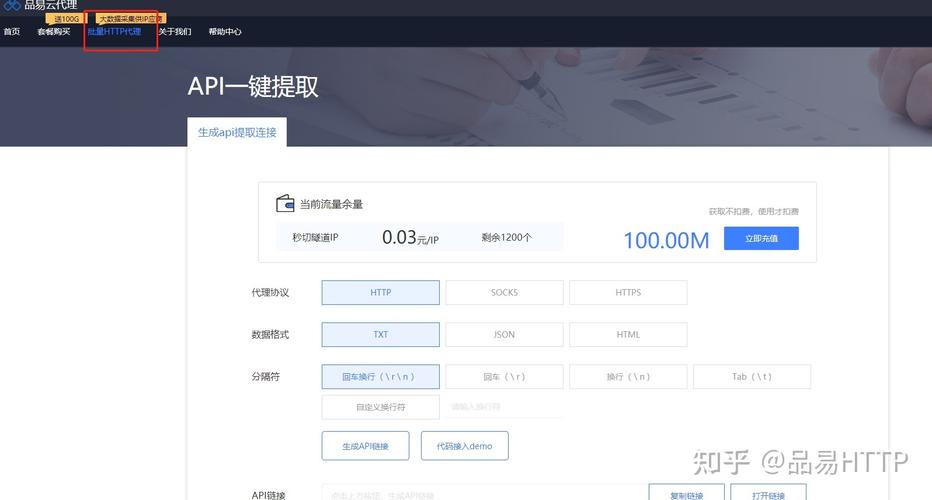932x500 pixels.
Task: Click the 100.00M balance value
Action: (666, 240)
